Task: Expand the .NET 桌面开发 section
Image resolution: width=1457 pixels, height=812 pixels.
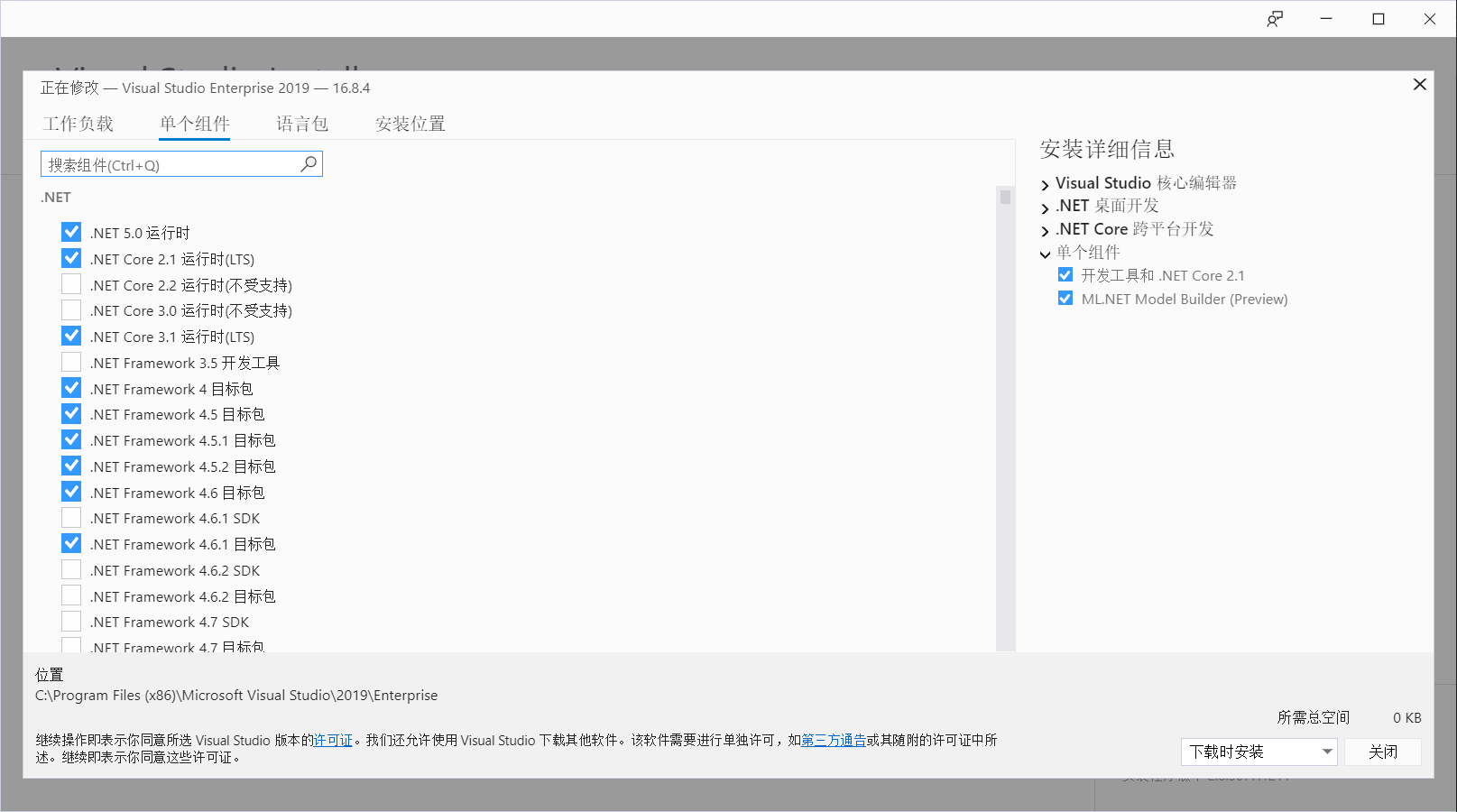Action: click(1045, 206)
